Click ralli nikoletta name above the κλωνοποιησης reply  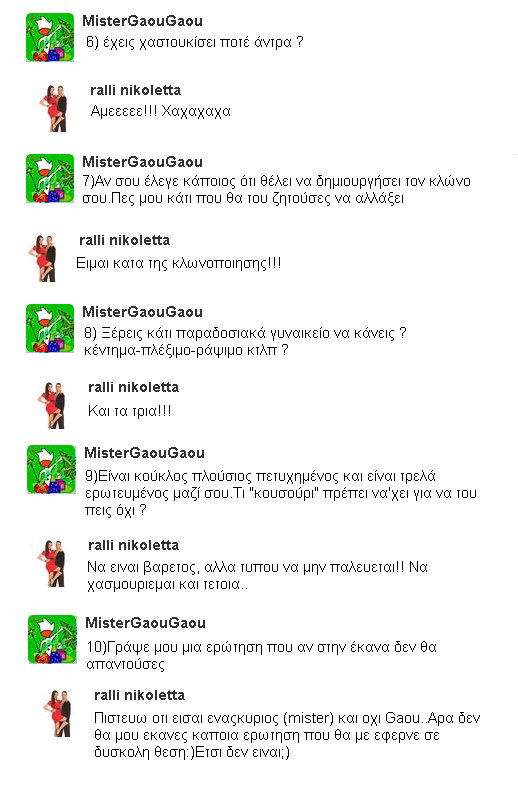click(125, 240)
